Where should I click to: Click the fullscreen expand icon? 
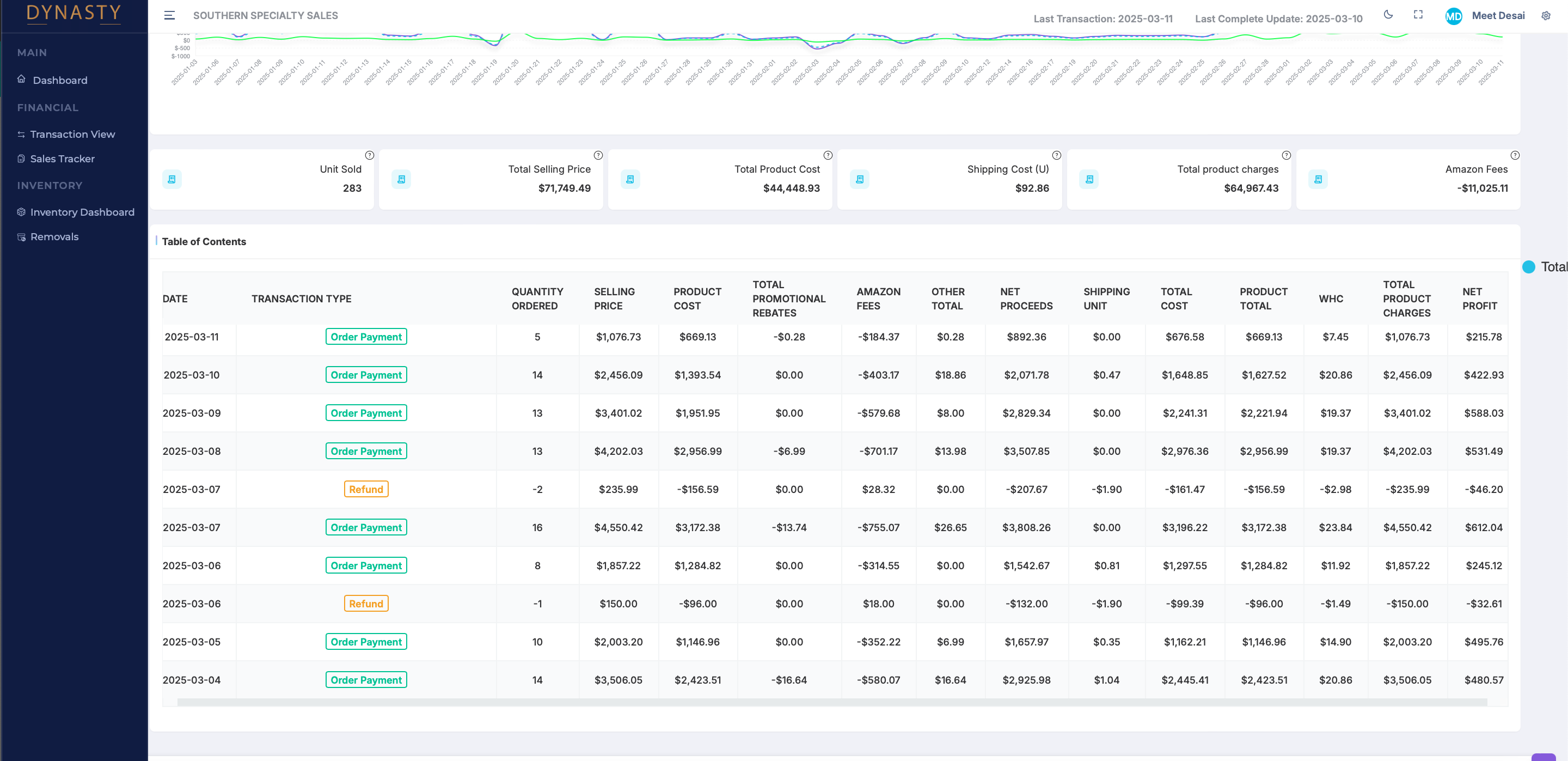(x=1418, y=15)
